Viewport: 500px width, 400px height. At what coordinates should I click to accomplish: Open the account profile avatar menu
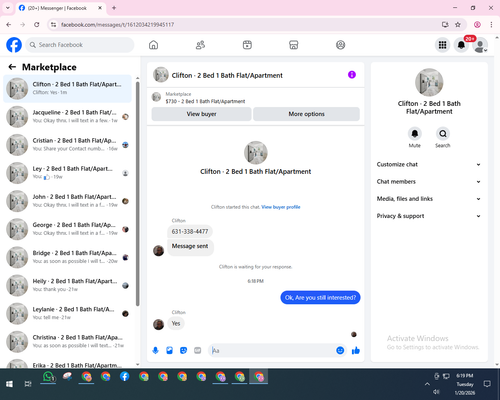point(480,45)
